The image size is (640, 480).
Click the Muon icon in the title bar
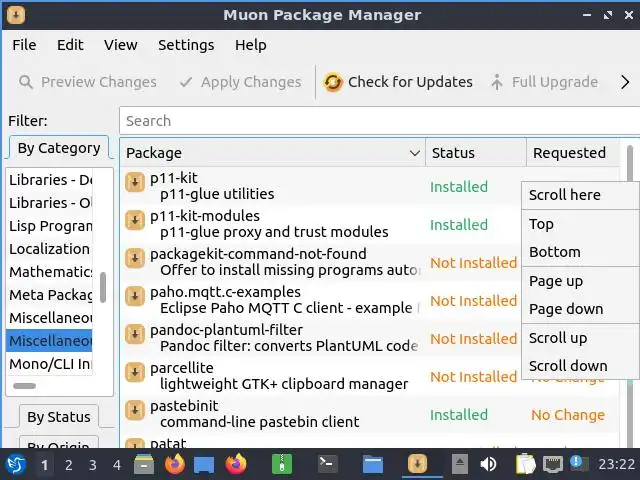click(16, 15)
